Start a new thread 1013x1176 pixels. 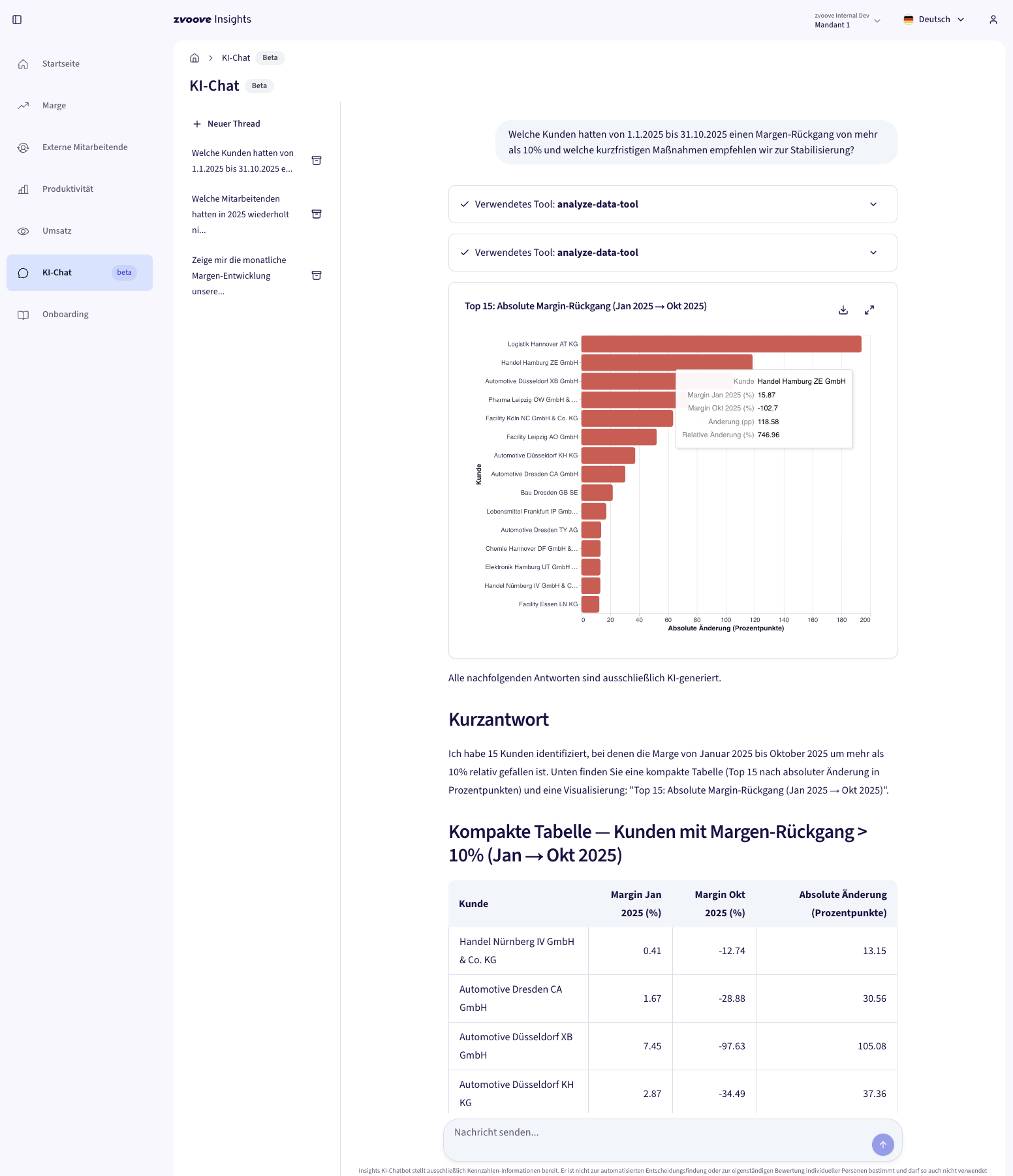226,124
